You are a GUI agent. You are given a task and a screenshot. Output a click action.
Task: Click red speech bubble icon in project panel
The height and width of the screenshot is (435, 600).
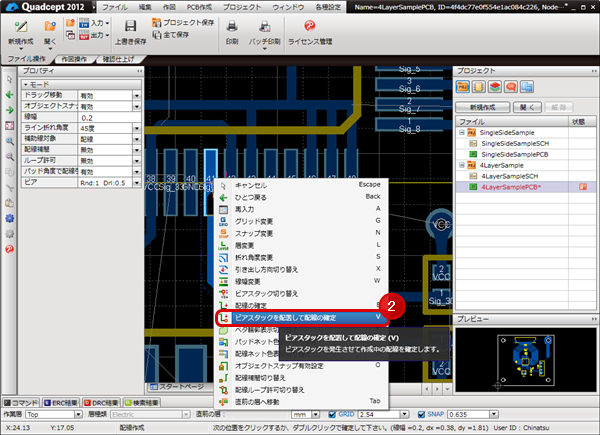tap(511, 87)
